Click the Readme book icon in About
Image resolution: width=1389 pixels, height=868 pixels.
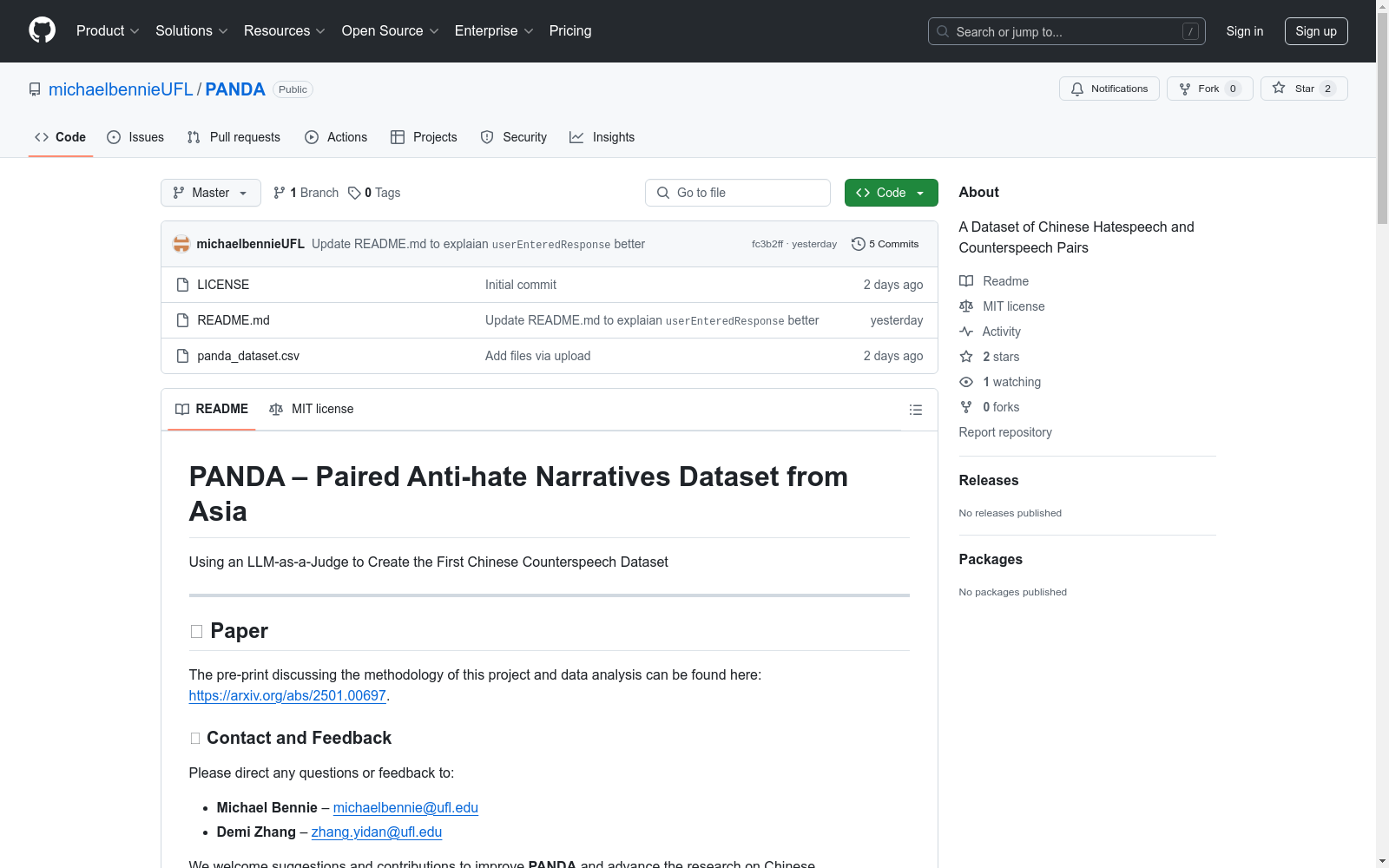click(966, 281)
